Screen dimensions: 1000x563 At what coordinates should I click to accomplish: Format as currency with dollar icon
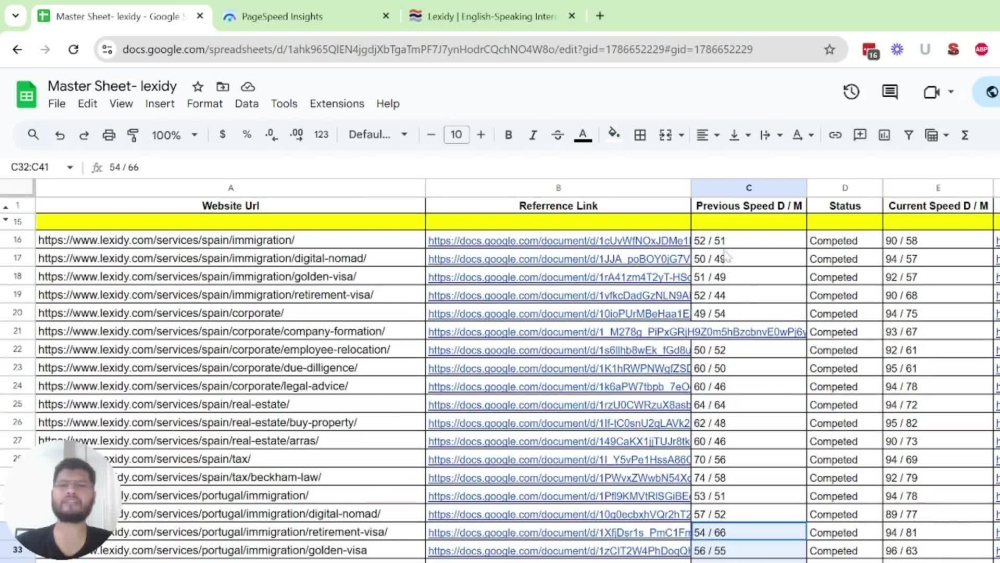[x=222, y=135]
